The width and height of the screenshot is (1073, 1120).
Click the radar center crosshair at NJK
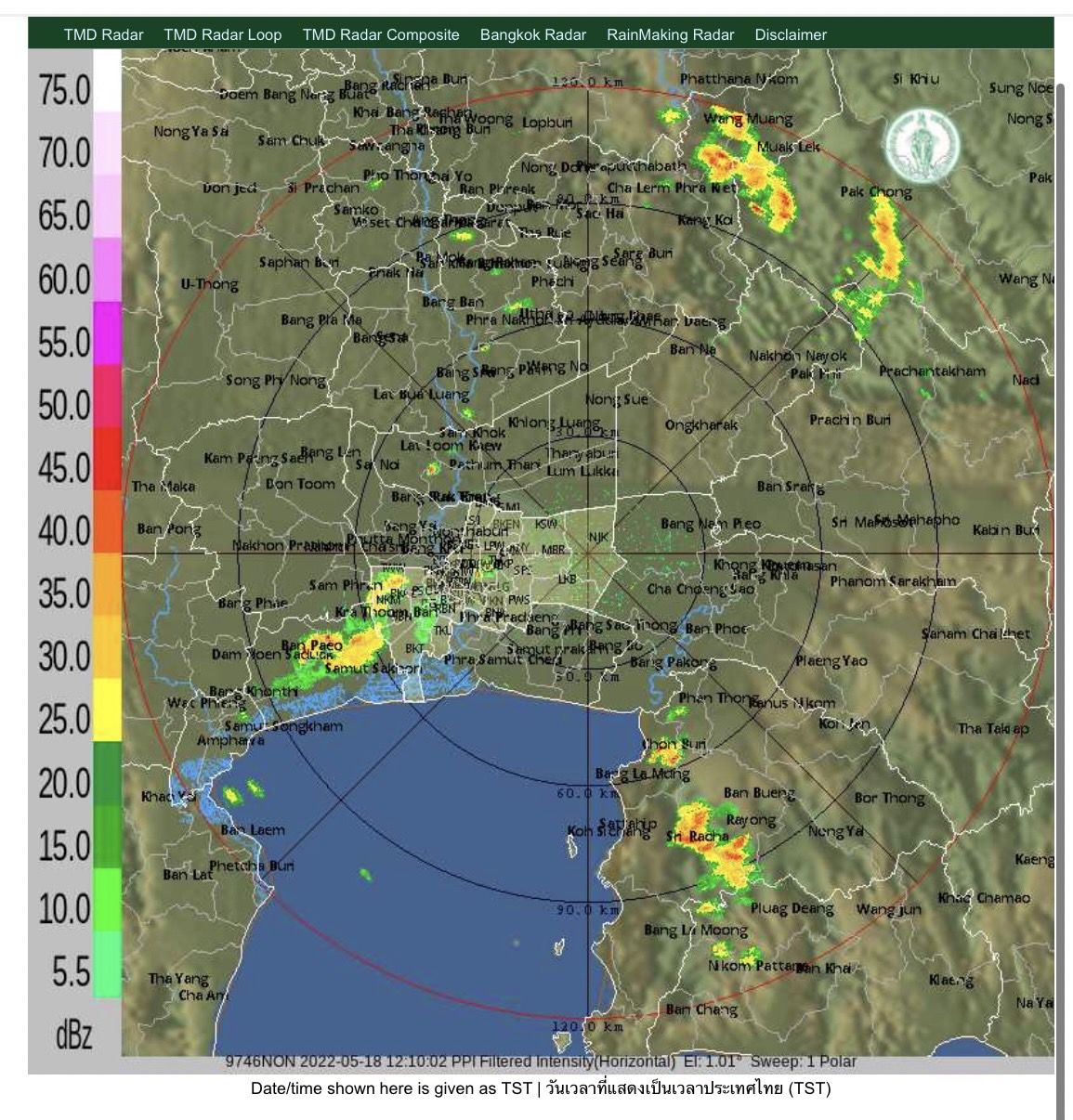[x=589, y=554]
